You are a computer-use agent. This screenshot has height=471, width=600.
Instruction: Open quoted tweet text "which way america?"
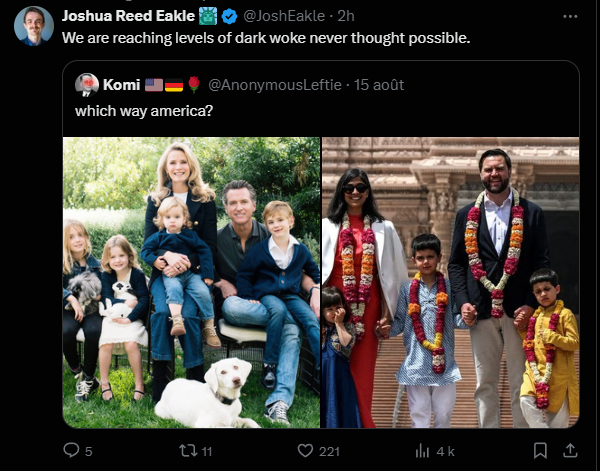(143, 107)
